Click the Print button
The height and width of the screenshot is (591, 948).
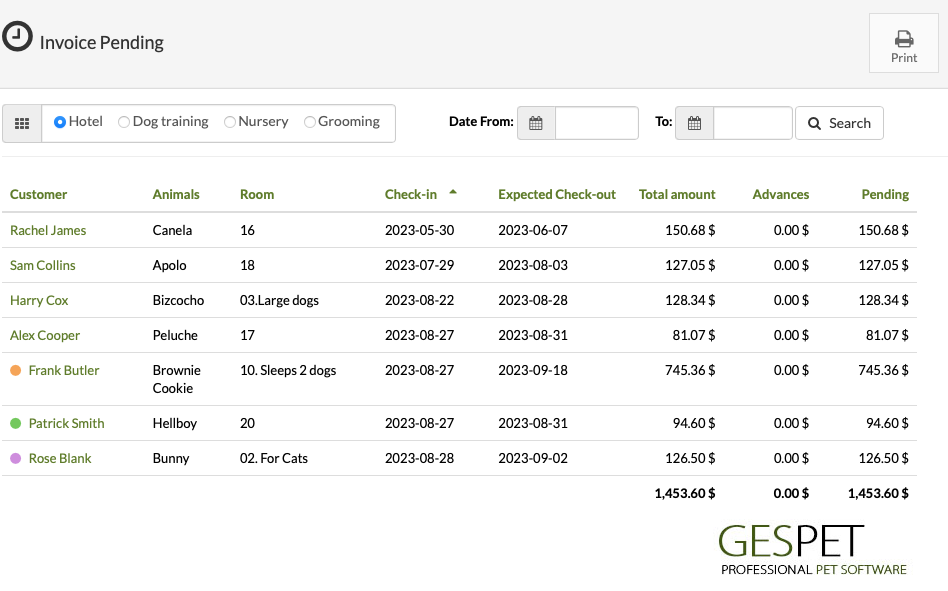coord(903,44)
